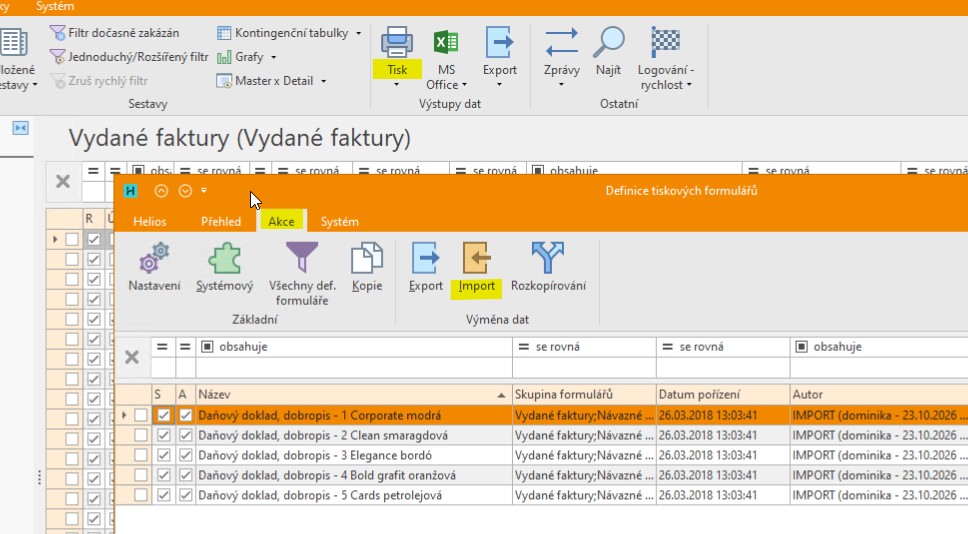Select the Všechny def. formuláře filter icon
Screen dimensions: 968x534
(x=302, y=257)
